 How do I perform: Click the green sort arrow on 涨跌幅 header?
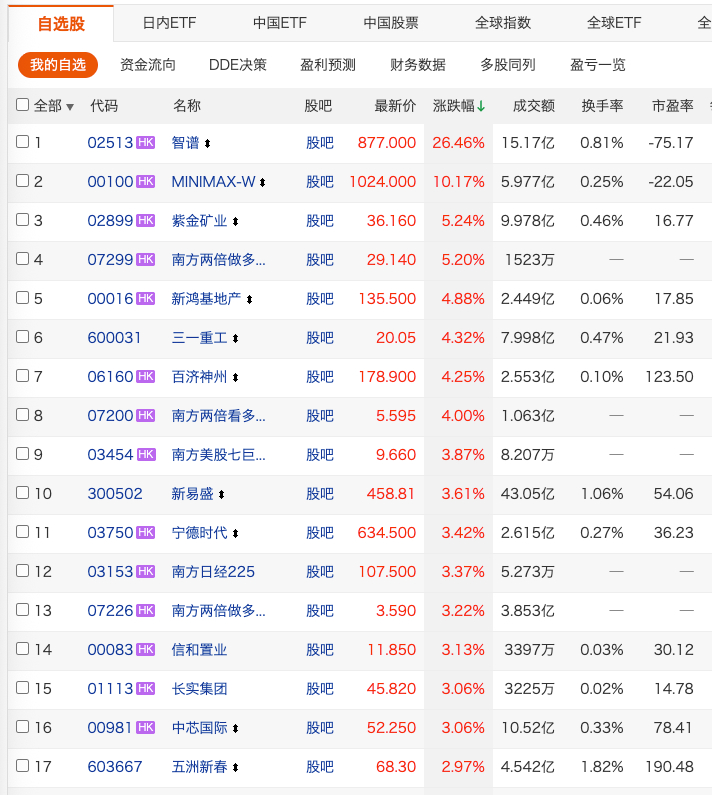tap(481, 106)
